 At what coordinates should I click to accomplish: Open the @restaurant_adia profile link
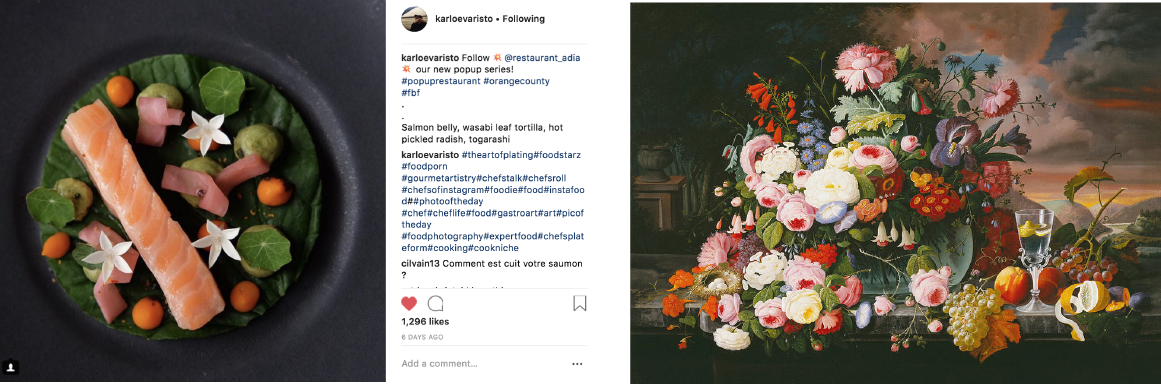[x=542, y=58]
